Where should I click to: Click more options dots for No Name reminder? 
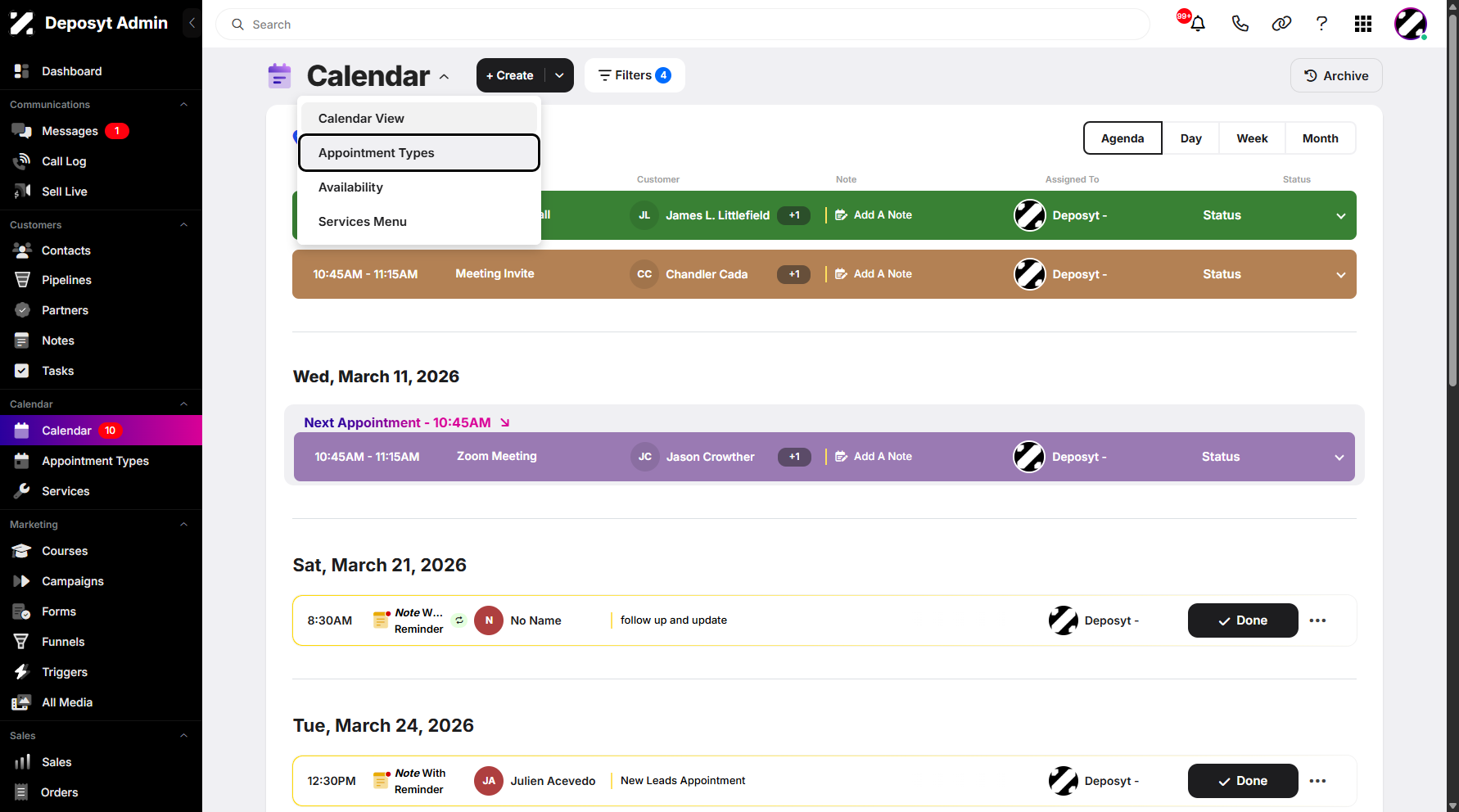(x=1317, y=620)
